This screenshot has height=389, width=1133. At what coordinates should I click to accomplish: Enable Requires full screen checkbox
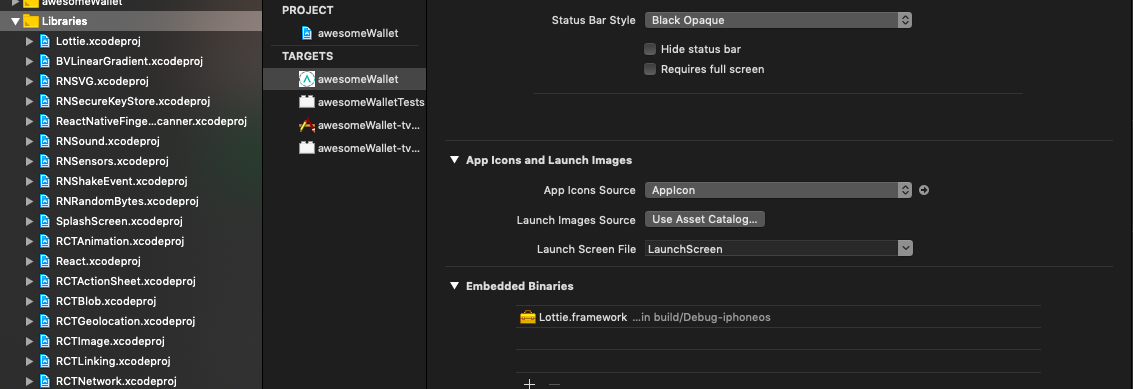[650, 69]
